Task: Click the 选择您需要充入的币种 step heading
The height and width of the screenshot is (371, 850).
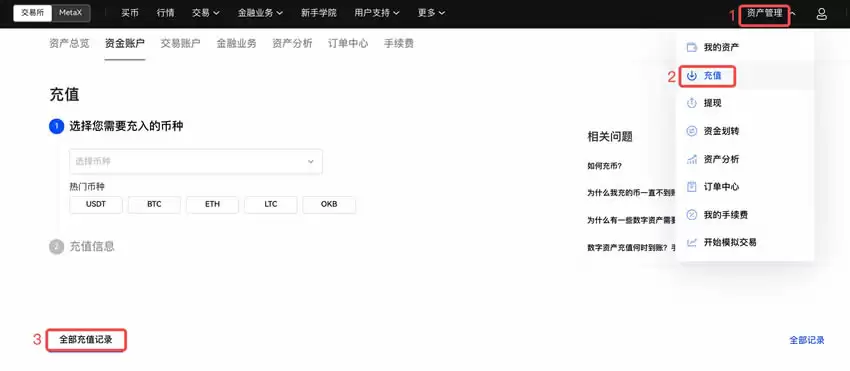Action: pyautogui.click(x=126, y=126)
